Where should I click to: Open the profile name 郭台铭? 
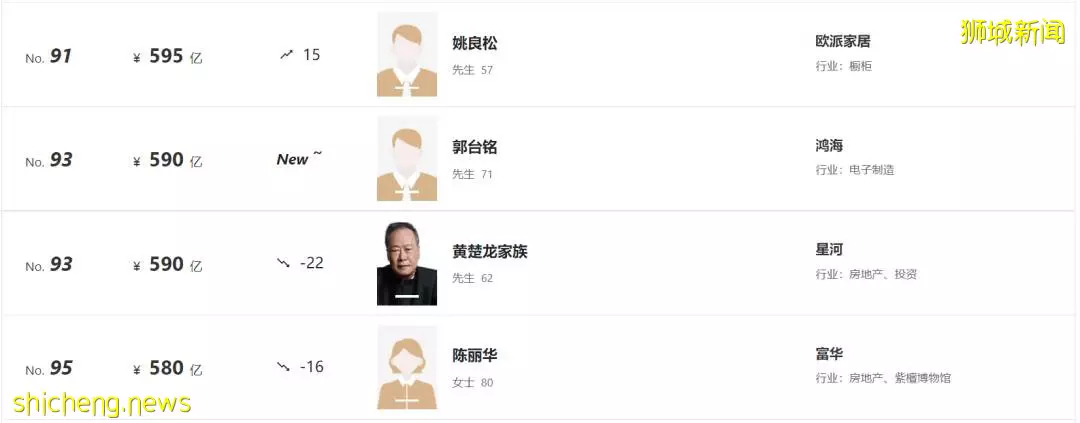tap(475, 147)
